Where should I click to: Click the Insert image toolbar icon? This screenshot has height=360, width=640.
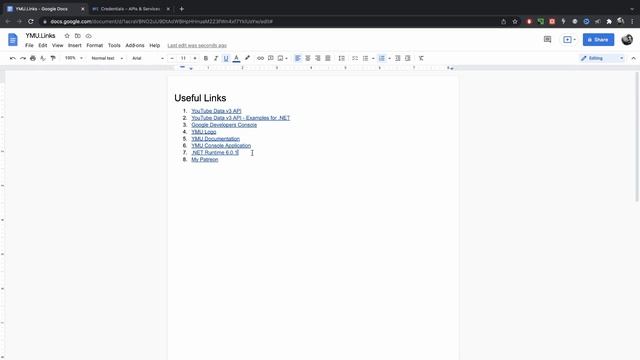280,58
